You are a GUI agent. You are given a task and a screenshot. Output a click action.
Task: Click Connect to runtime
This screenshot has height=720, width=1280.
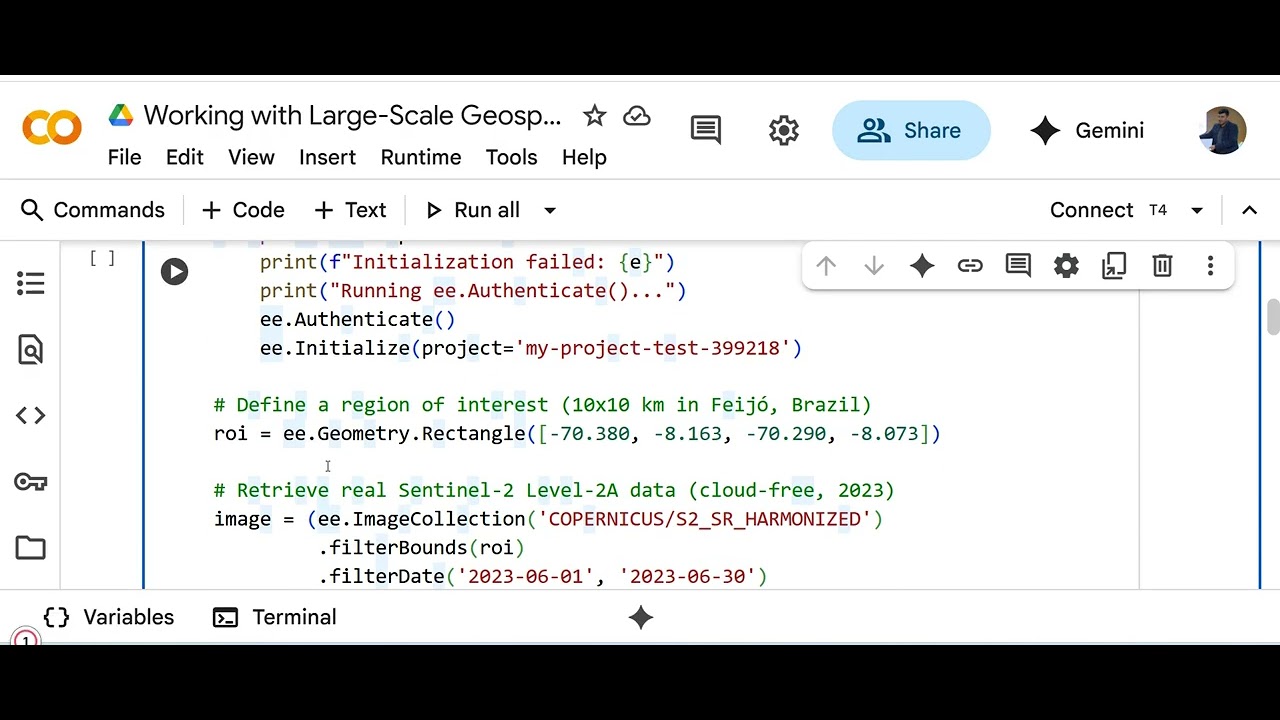coord(1091,210)
